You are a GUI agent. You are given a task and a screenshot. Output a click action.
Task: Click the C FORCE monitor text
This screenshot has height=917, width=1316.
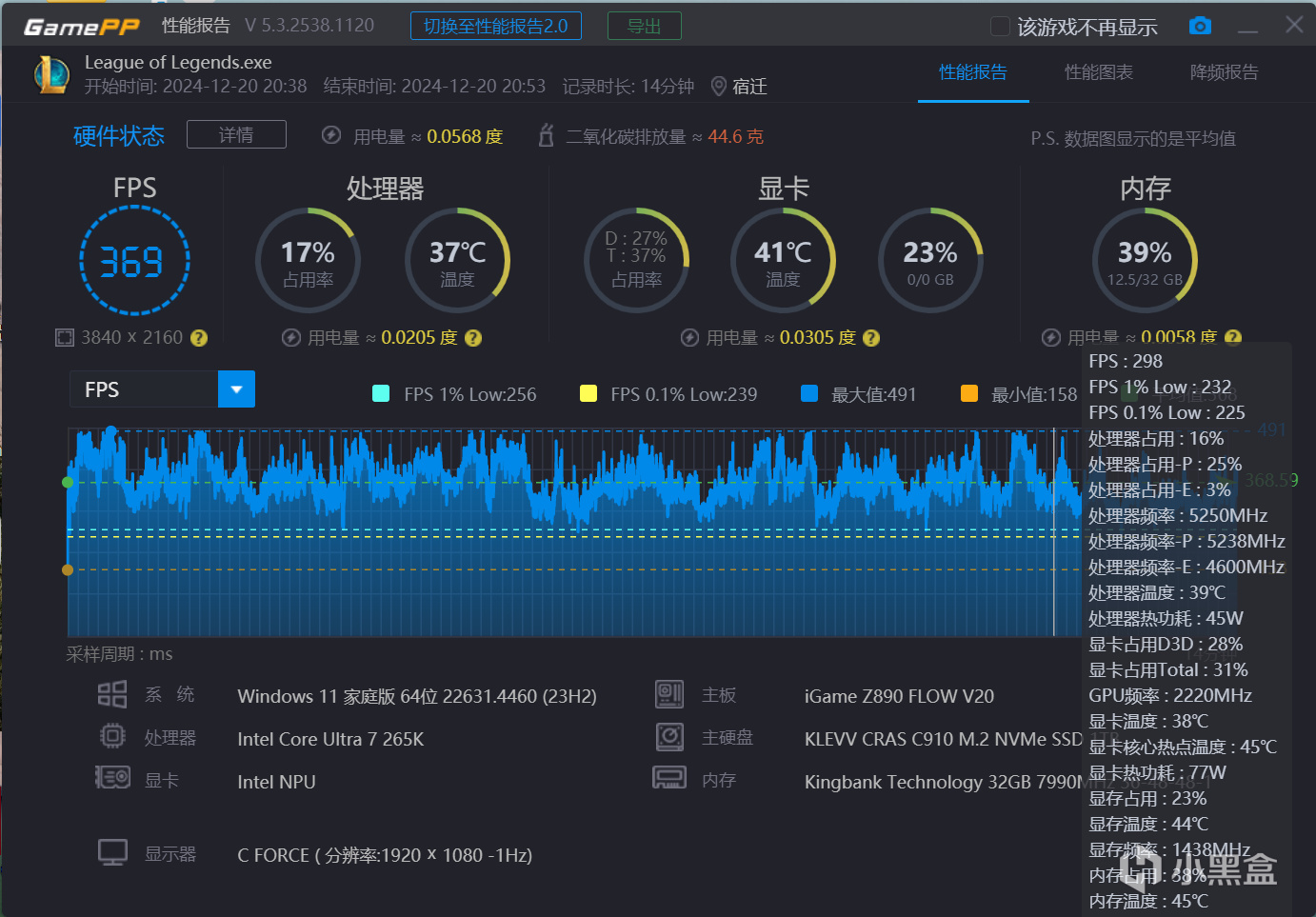385,855
